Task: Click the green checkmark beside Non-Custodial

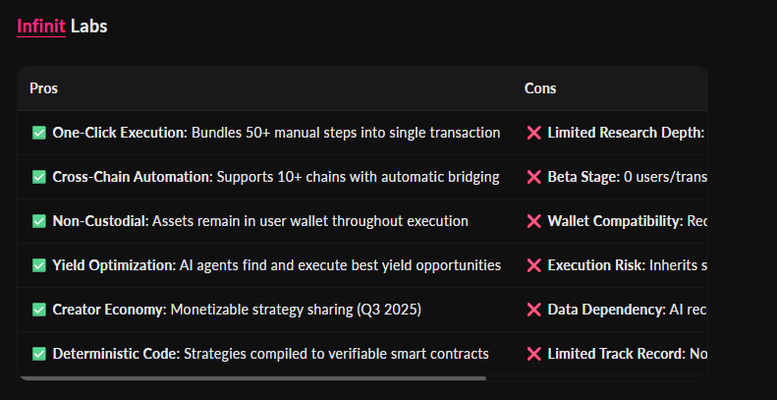Action: tap(39, 221)
